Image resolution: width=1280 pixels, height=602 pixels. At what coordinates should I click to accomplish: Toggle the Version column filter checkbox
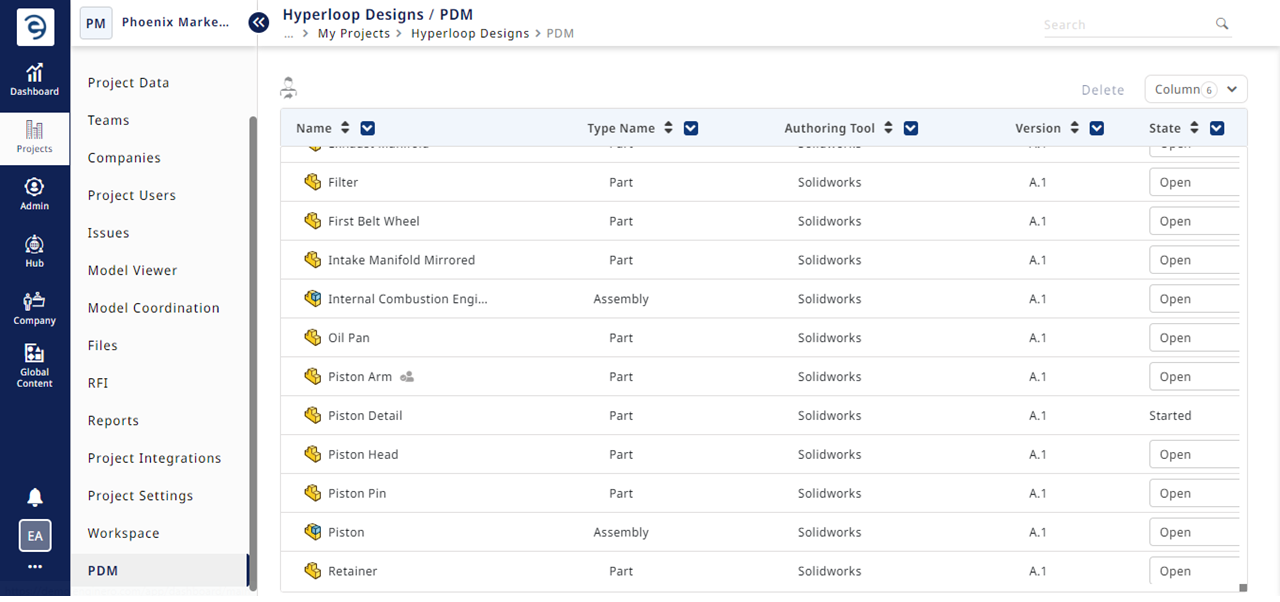click(x=1096, y=128)
